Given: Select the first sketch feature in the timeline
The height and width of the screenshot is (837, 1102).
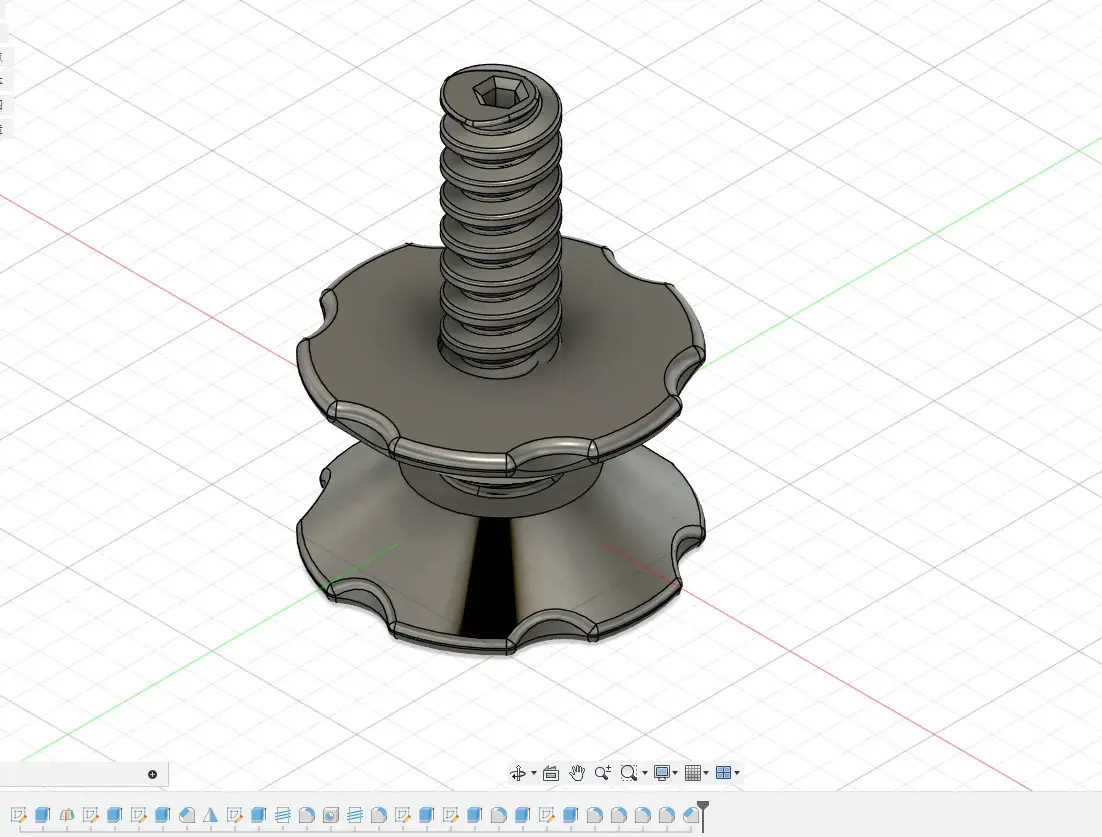Looking at the screenshot, I should point(19,815).
